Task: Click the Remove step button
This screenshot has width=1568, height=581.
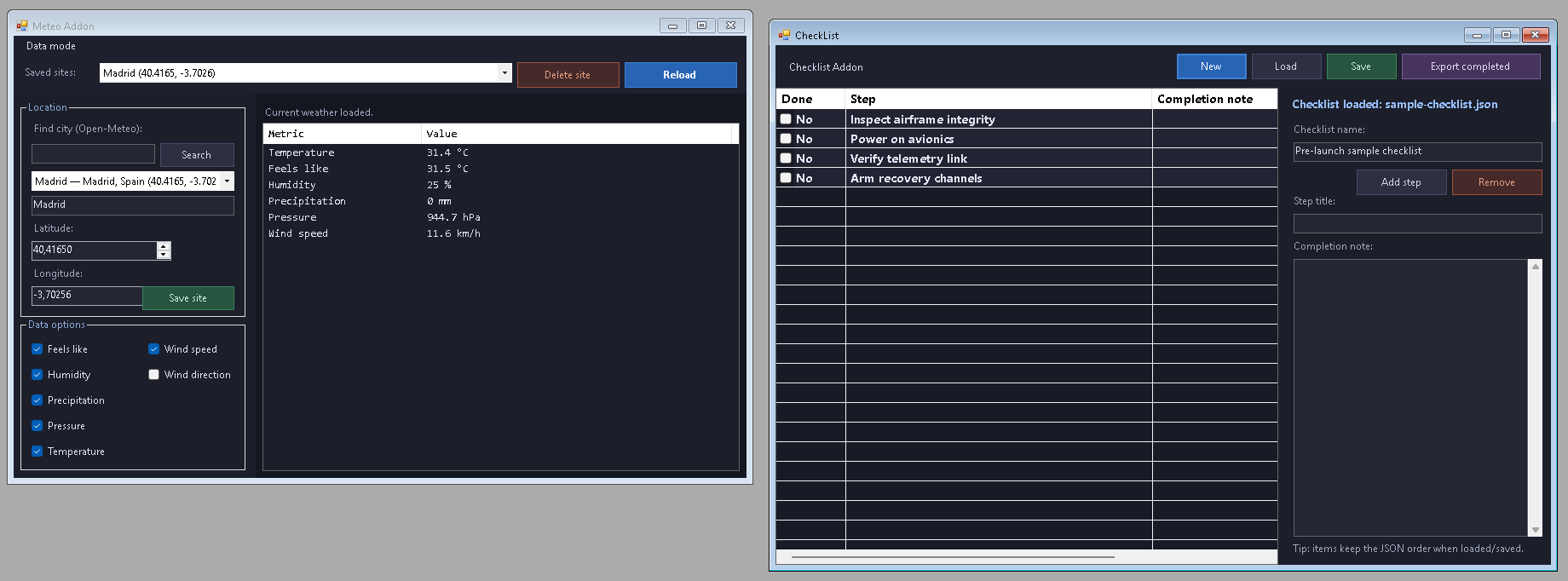Action: (1496, 182)
